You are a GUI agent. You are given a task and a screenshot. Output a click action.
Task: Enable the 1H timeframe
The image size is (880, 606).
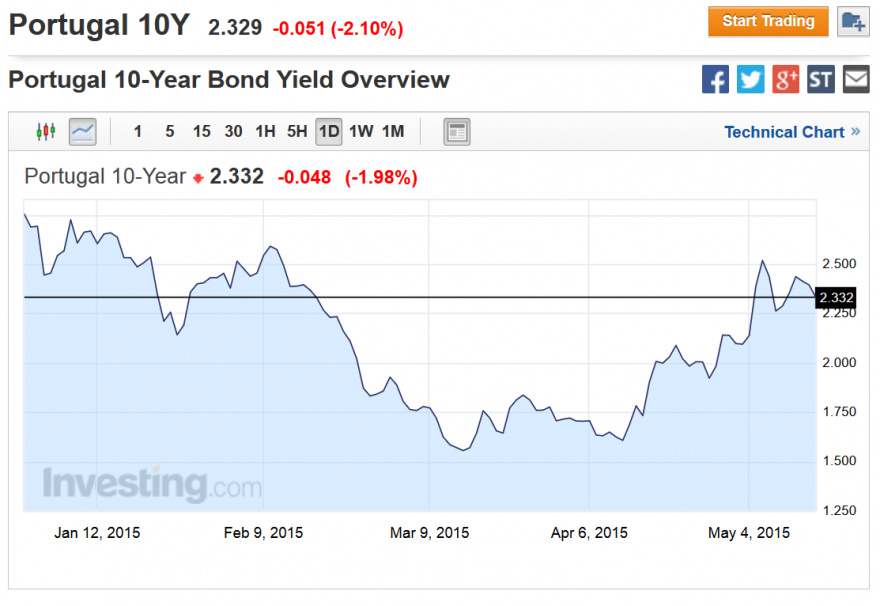pyautogui.click(x=264, y=131)
